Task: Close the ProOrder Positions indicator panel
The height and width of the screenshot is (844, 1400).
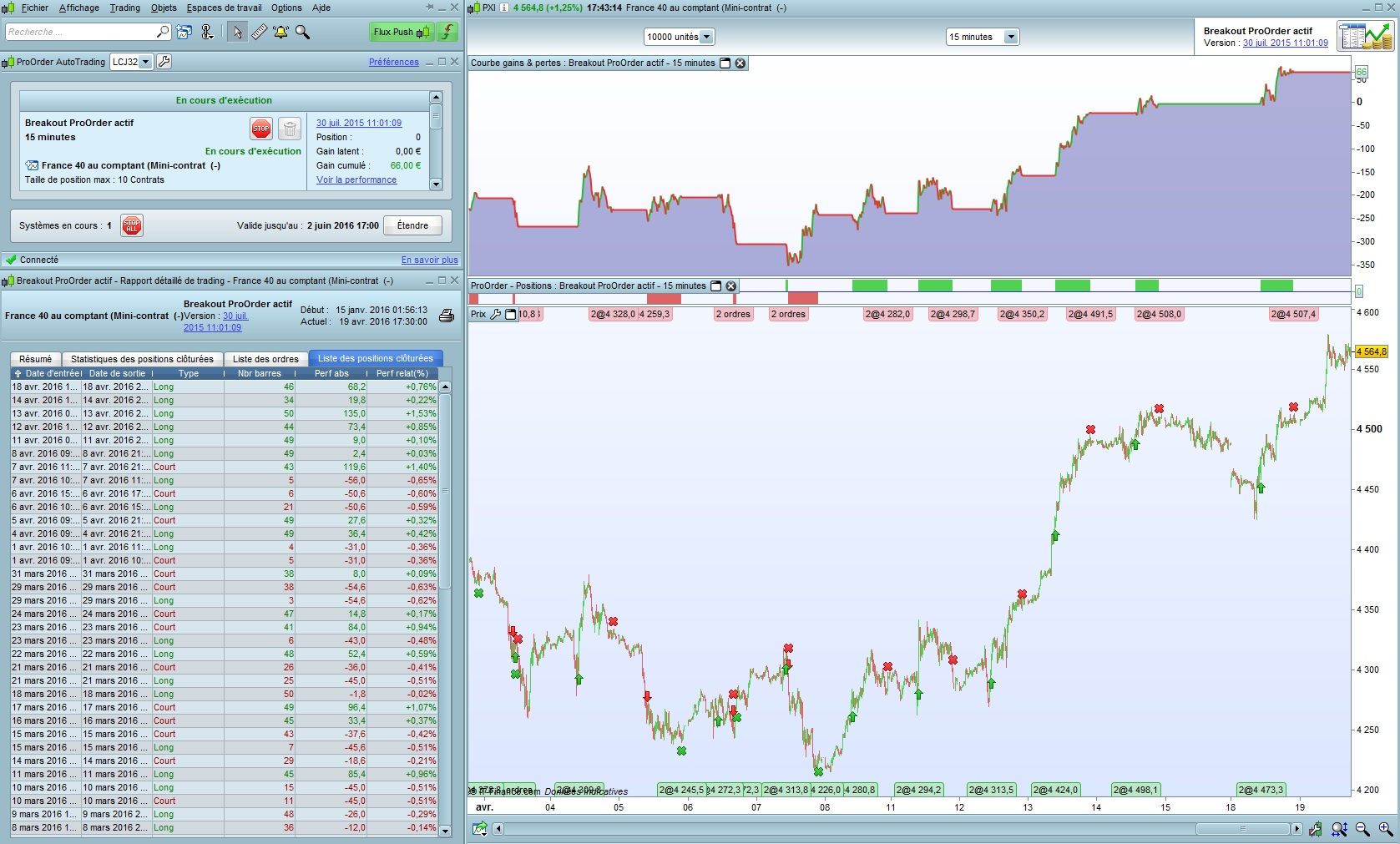Action: pos(731,286)
